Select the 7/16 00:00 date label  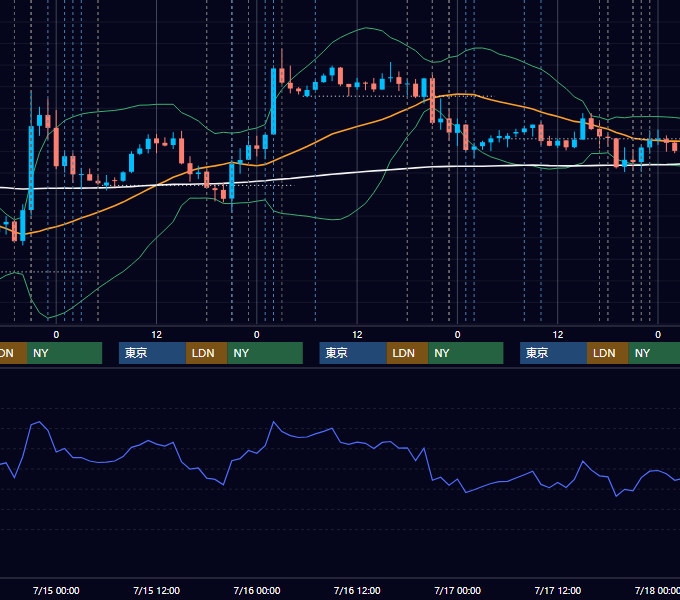[x=257, y=590]
